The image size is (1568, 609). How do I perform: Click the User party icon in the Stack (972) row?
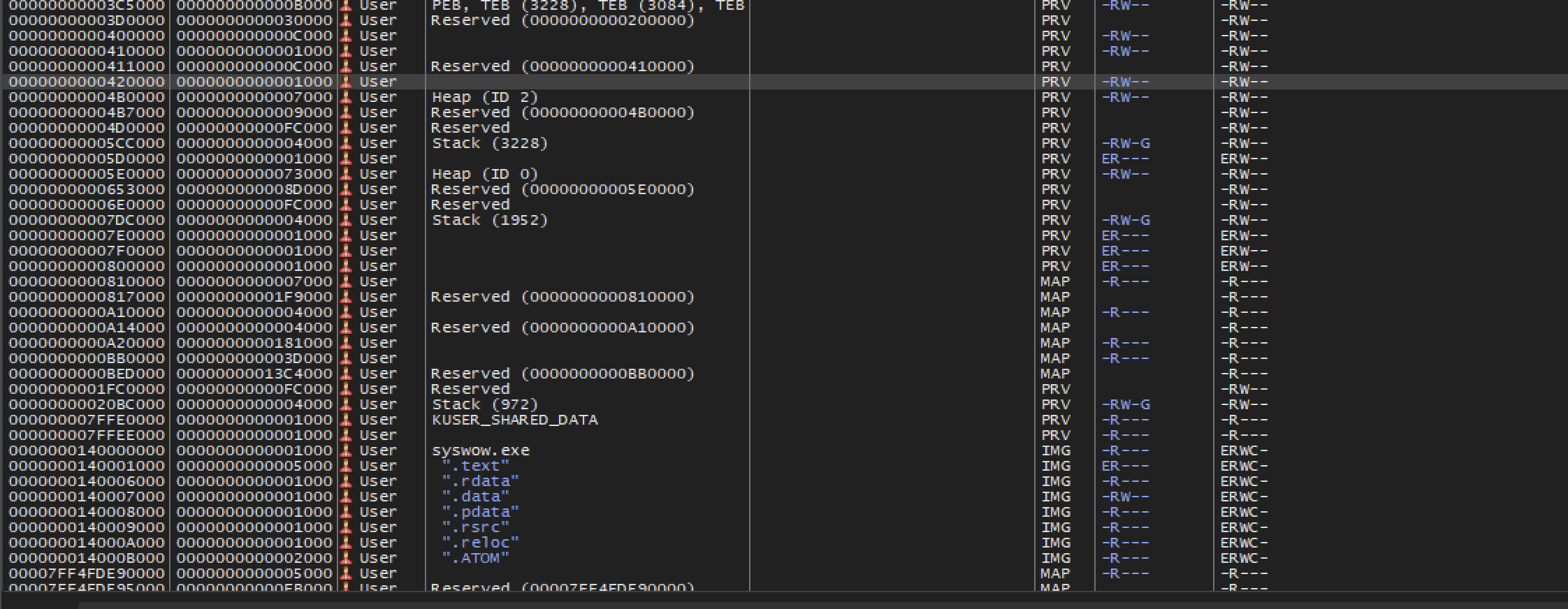345,404
